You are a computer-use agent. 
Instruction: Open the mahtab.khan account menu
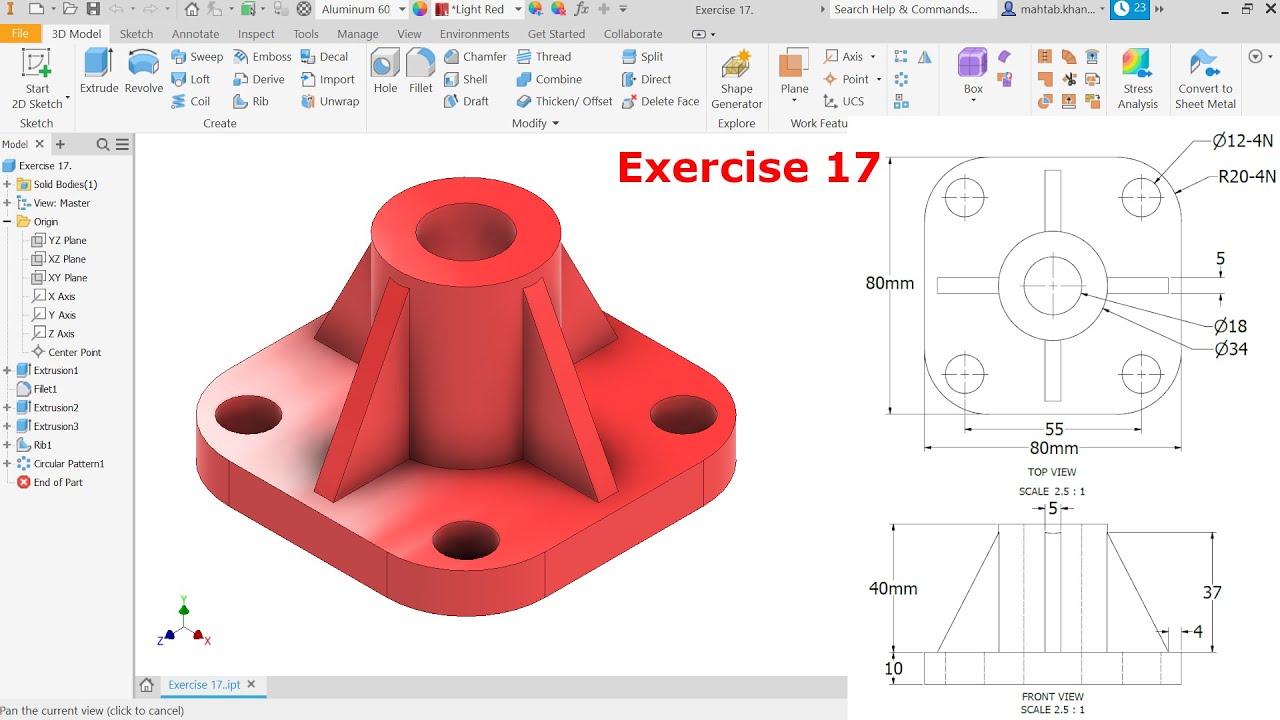pos(1054,9)
